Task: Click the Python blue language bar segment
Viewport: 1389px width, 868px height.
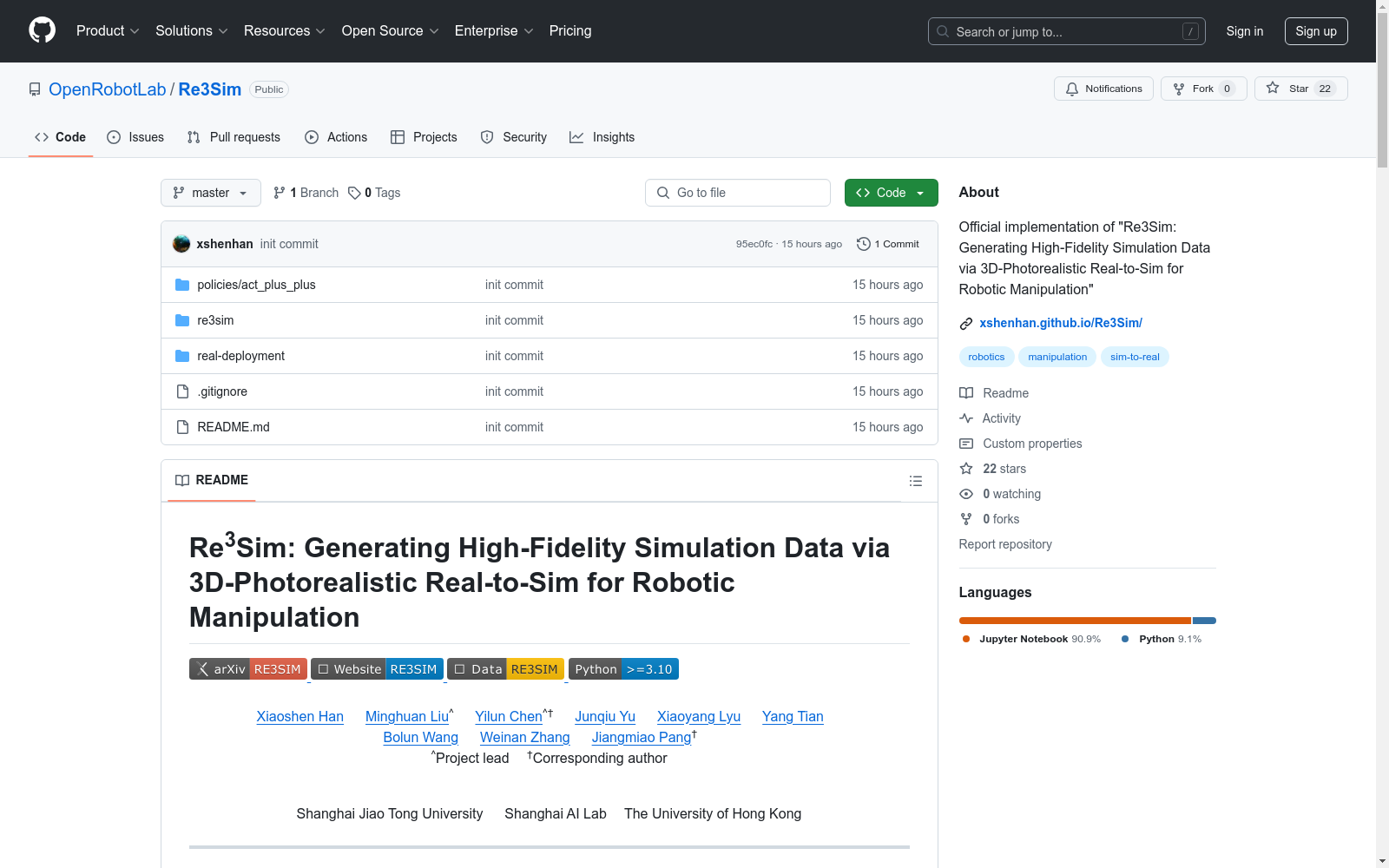Action: click(1204, 621)
